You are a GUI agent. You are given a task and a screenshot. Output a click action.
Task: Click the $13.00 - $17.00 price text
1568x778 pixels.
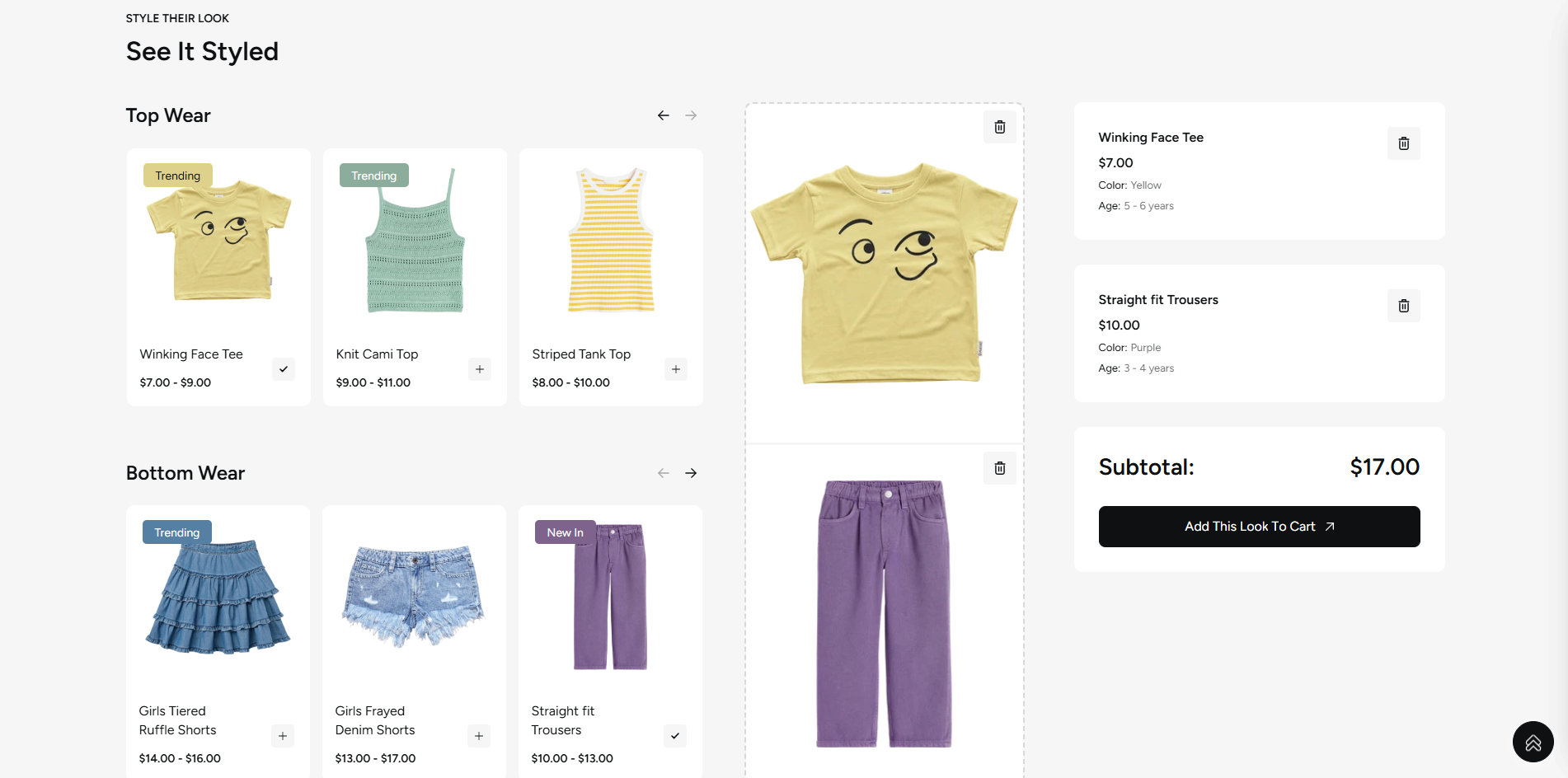coord(376,758)
